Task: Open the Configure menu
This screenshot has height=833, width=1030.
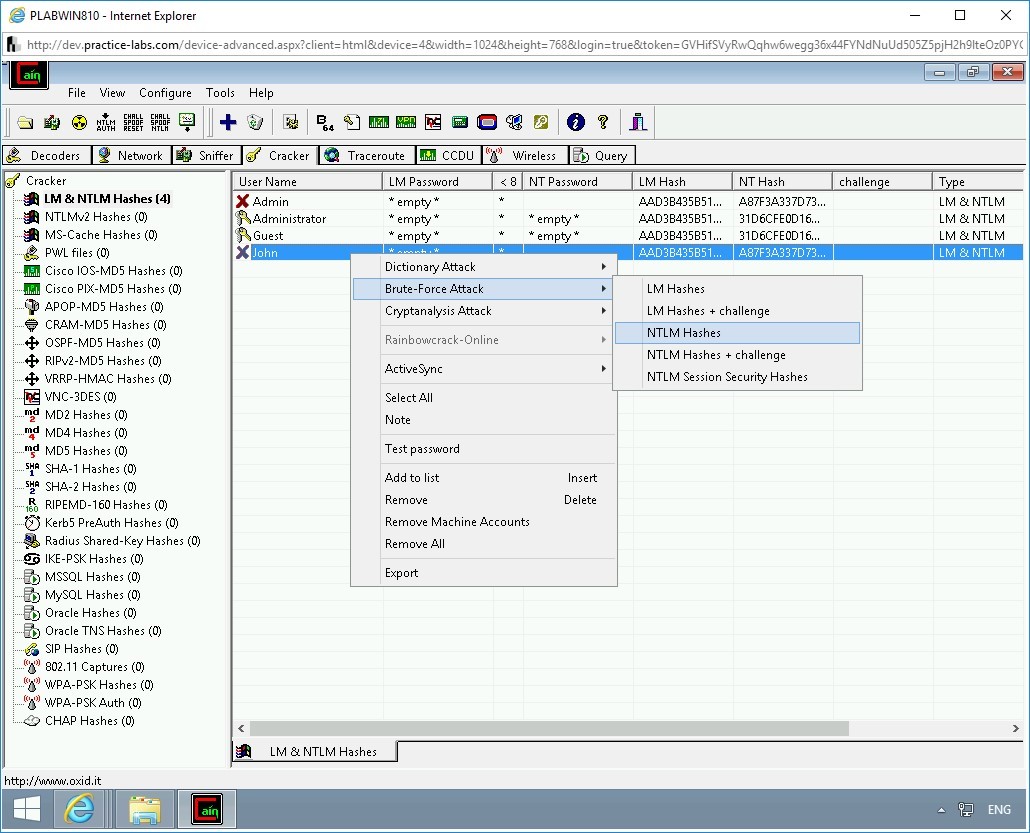Action: coord(165,92)
